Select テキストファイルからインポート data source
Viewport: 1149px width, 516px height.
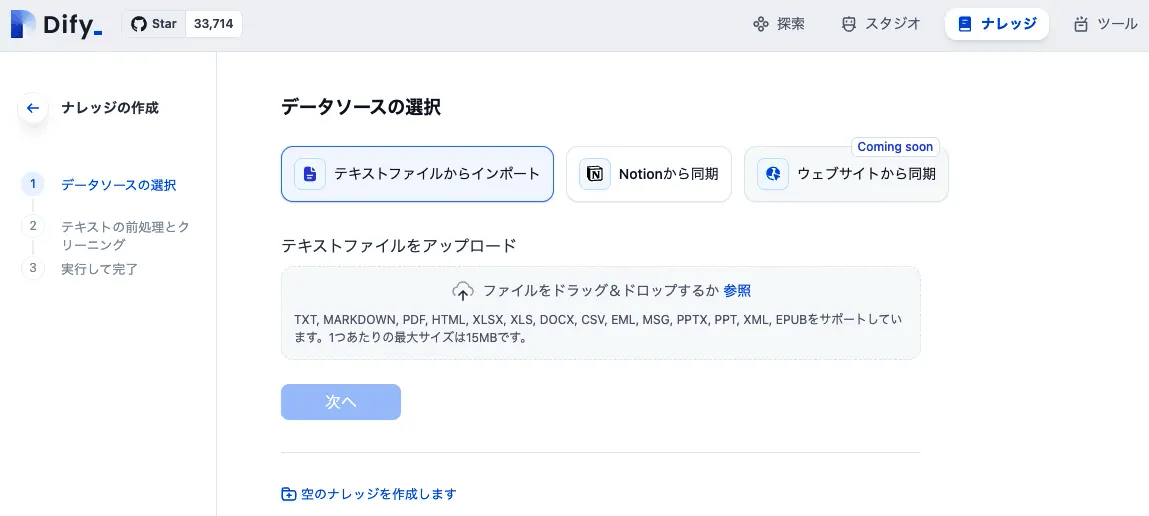(x=417, y=174)
